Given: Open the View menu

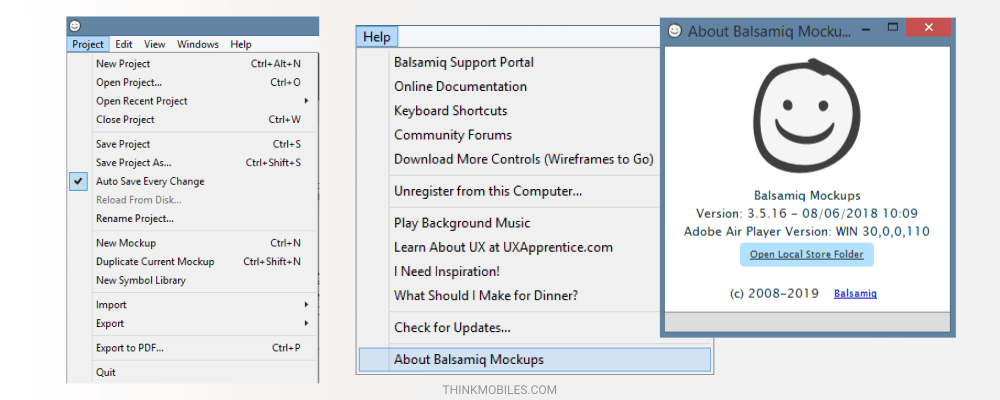Looking at the screenshot, I should point(154,44).
